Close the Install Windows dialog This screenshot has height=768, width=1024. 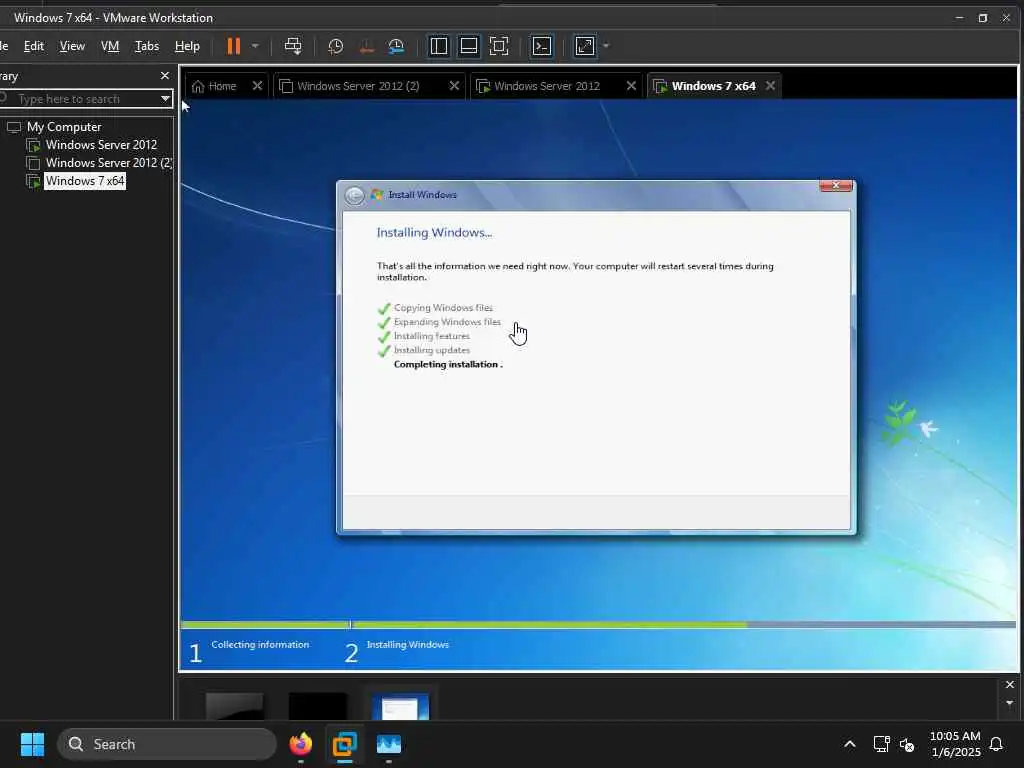[835, 186]
